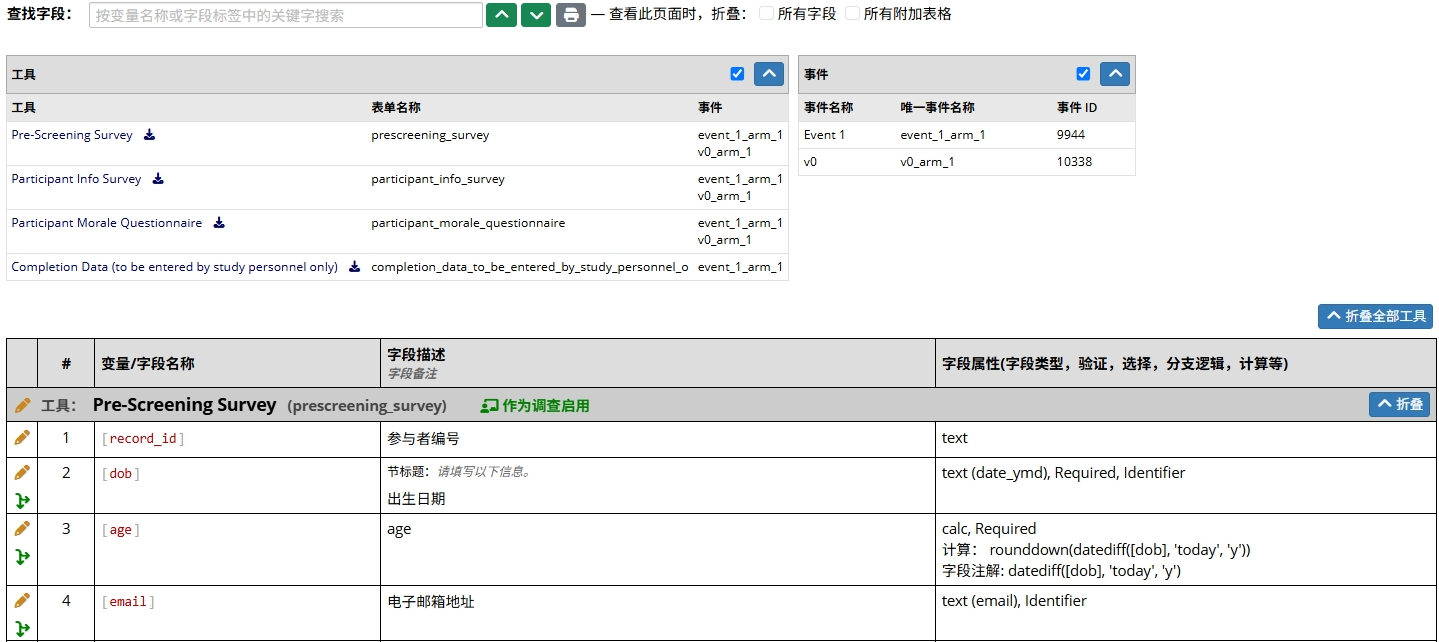Click the rounddown calculation formula text
This screenshot has height=642, width=1439.
tap(1120, 550)
